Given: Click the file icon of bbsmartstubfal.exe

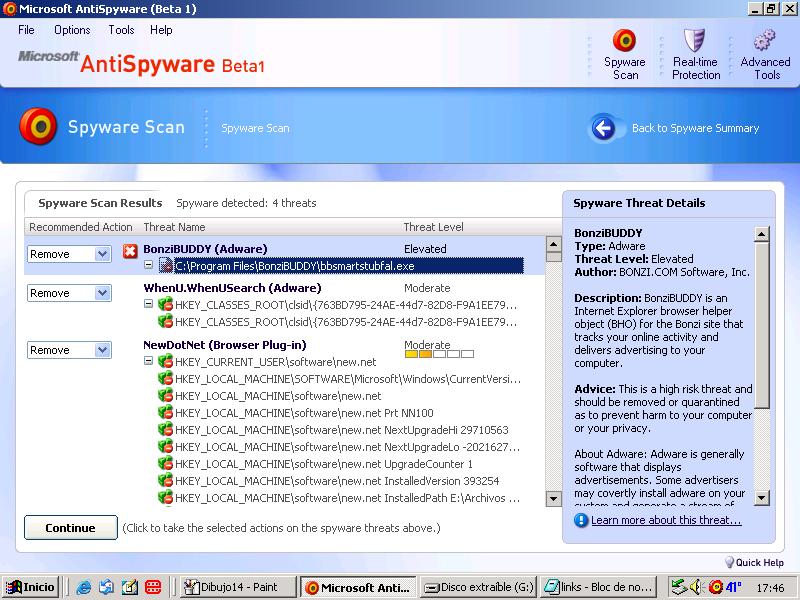Looking at the screenshot, I should tap(165, 265).
